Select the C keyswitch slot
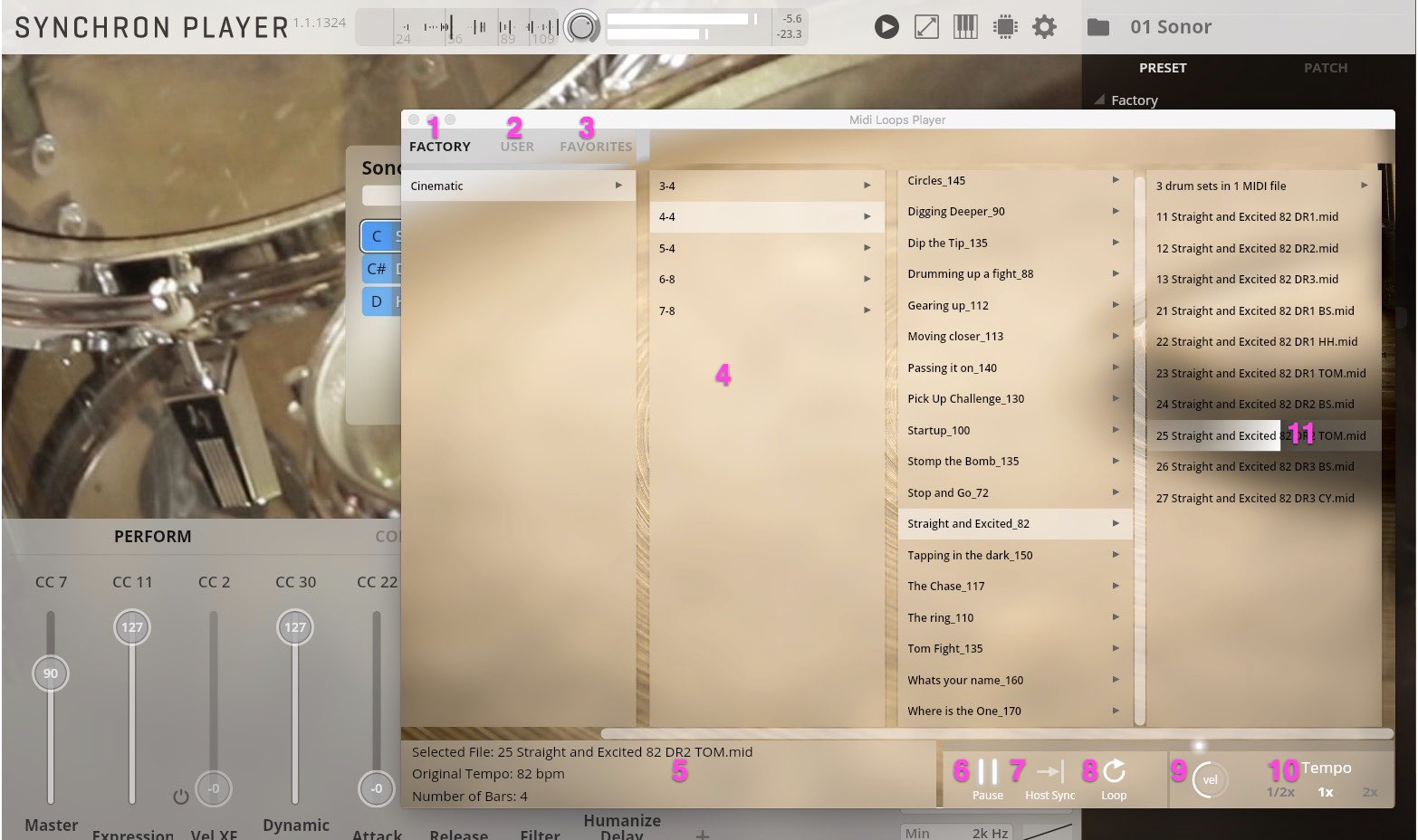The width and height of the screenshot is (1418, 840). 381,236
